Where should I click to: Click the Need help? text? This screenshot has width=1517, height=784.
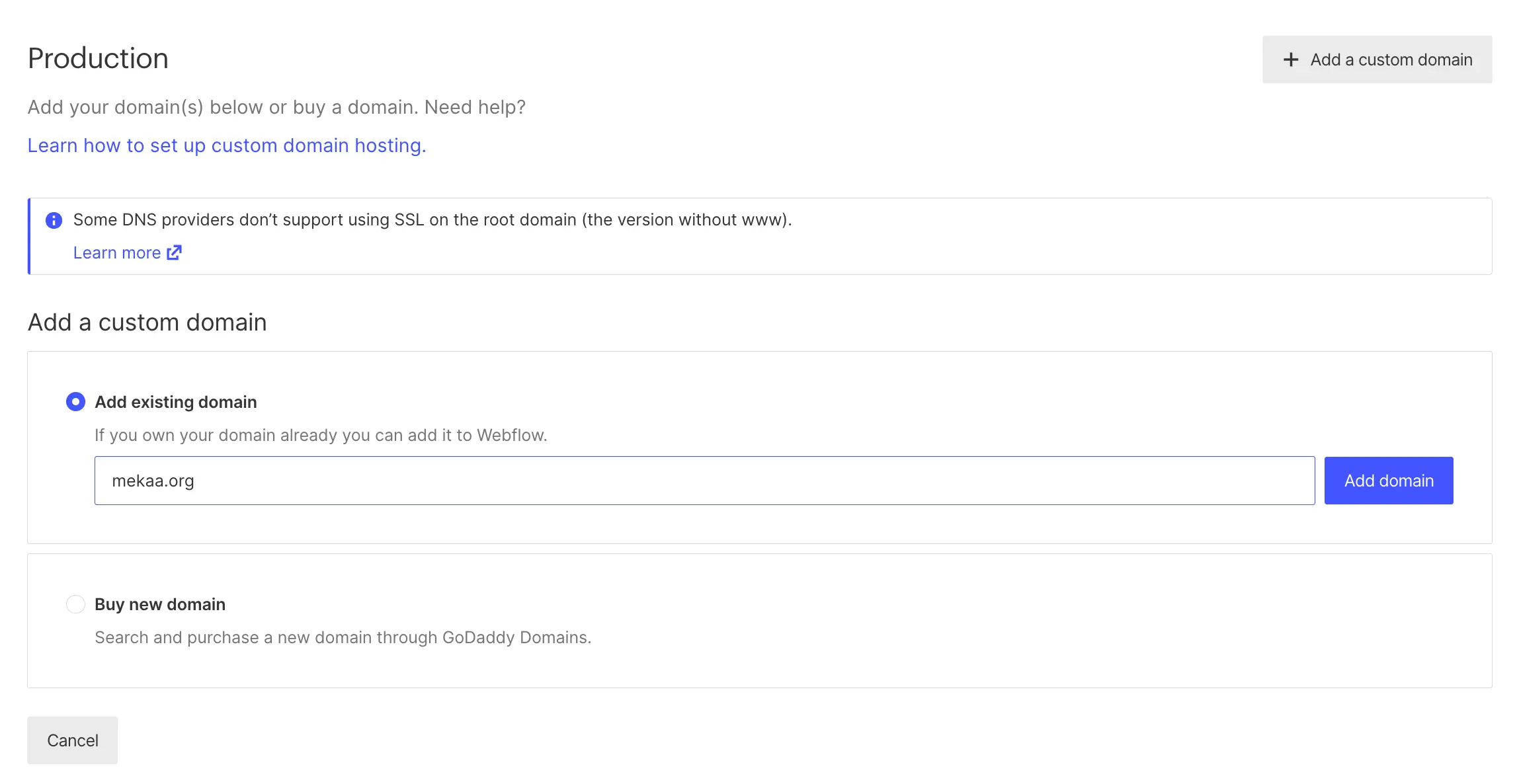click(474, 106)
